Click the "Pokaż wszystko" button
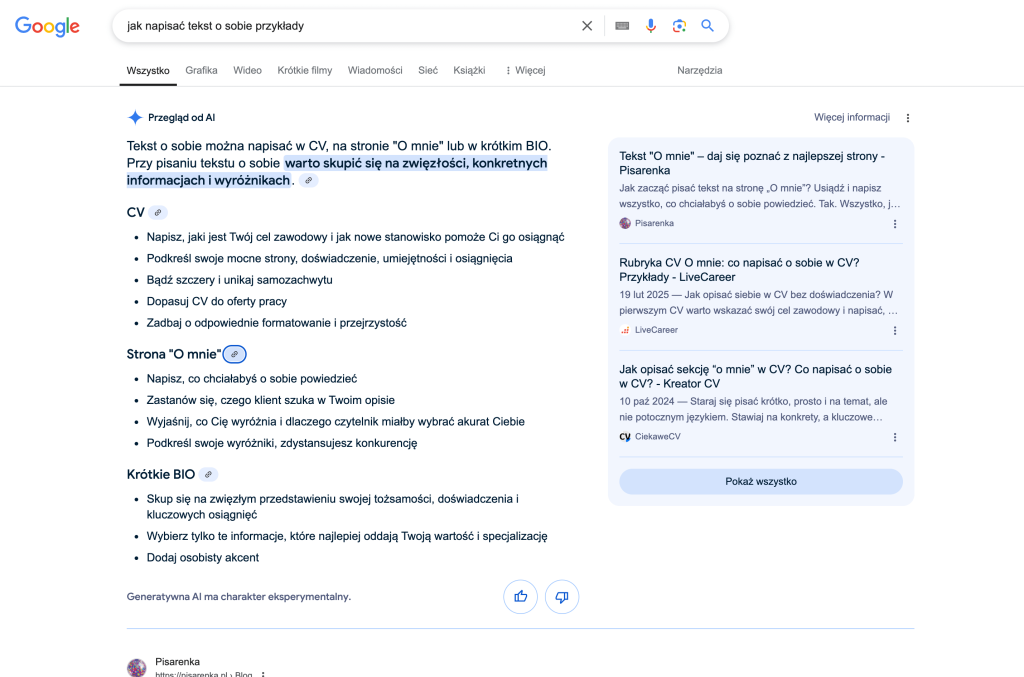Screen dimensions: 1024x677 point(761,481)
